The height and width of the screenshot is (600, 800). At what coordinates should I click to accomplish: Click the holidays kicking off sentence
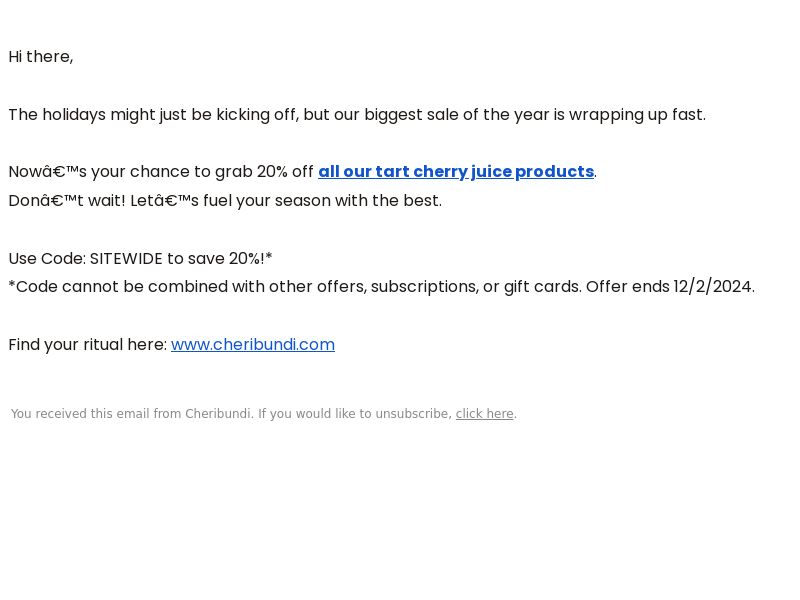357,115
